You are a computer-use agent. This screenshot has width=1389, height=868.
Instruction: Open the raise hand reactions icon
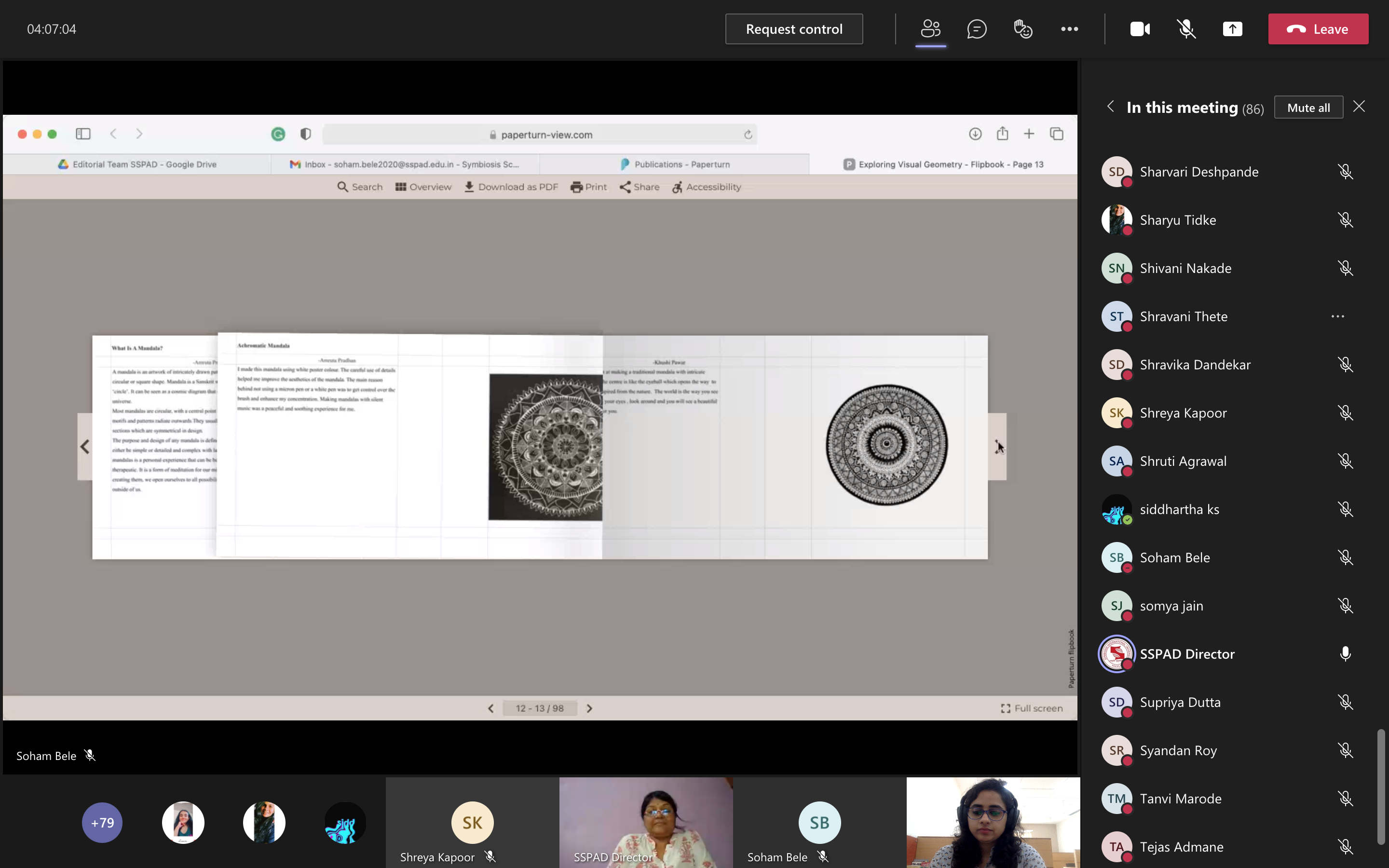[x=1023, y=29]
